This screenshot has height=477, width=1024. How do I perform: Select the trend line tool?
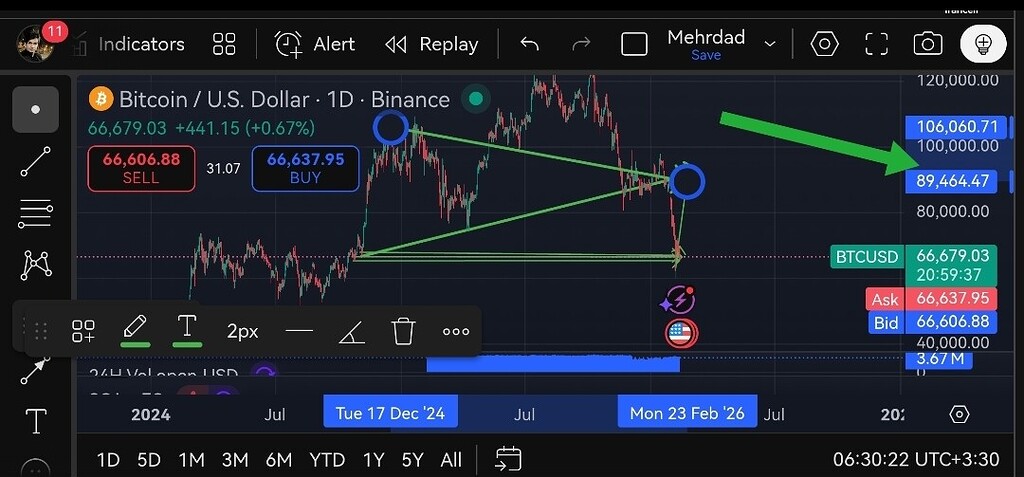[35, 161]
